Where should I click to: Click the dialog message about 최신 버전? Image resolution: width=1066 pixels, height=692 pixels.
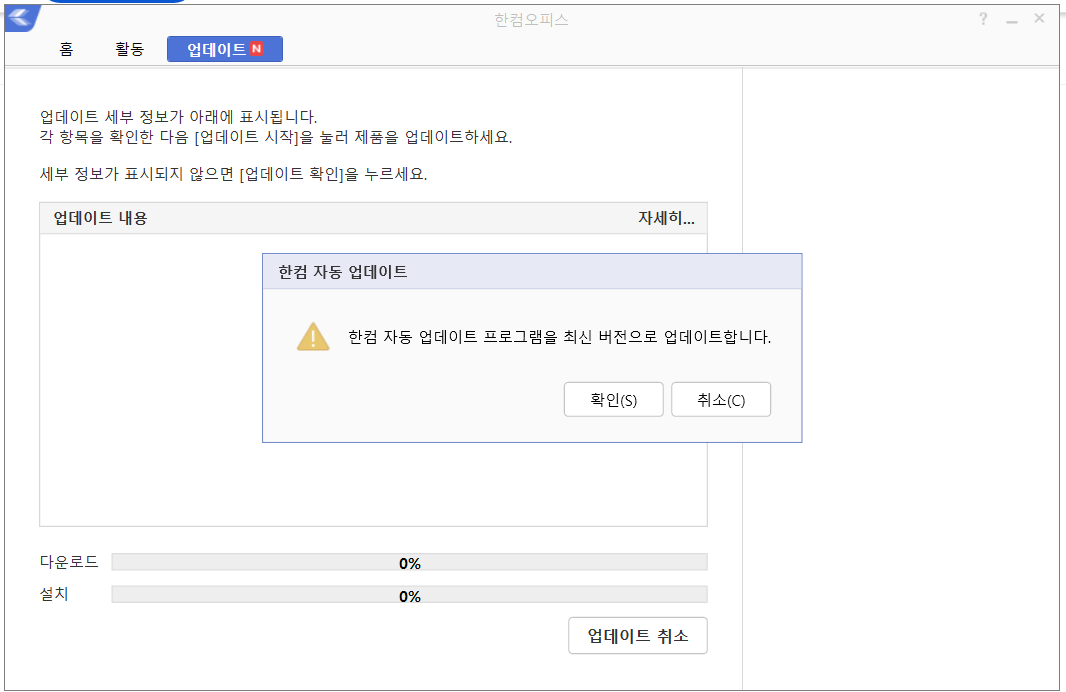pyautogui.click(x=560, y=336)
